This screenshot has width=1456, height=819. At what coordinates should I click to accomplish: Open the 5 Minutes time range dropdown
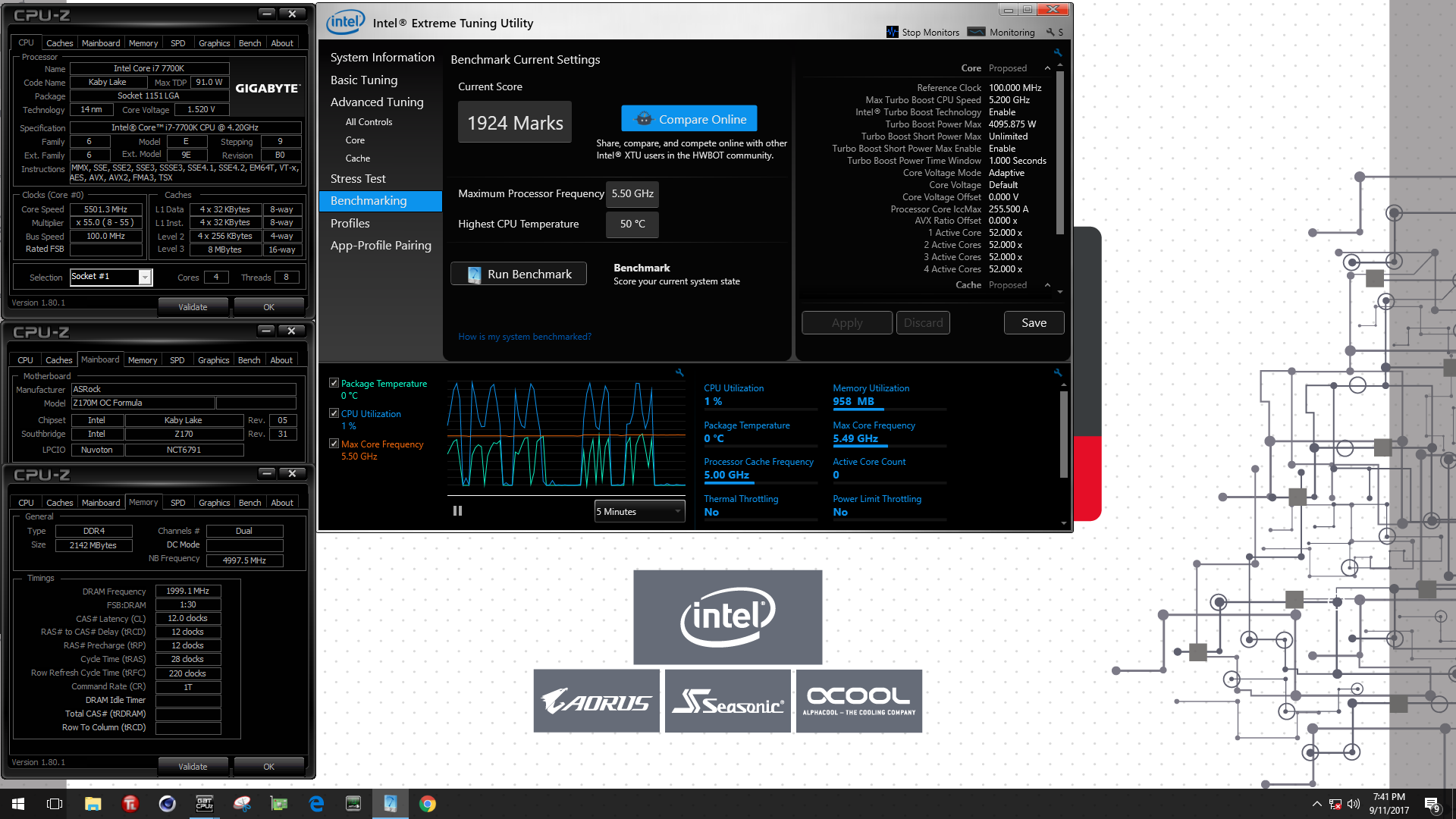640,511
